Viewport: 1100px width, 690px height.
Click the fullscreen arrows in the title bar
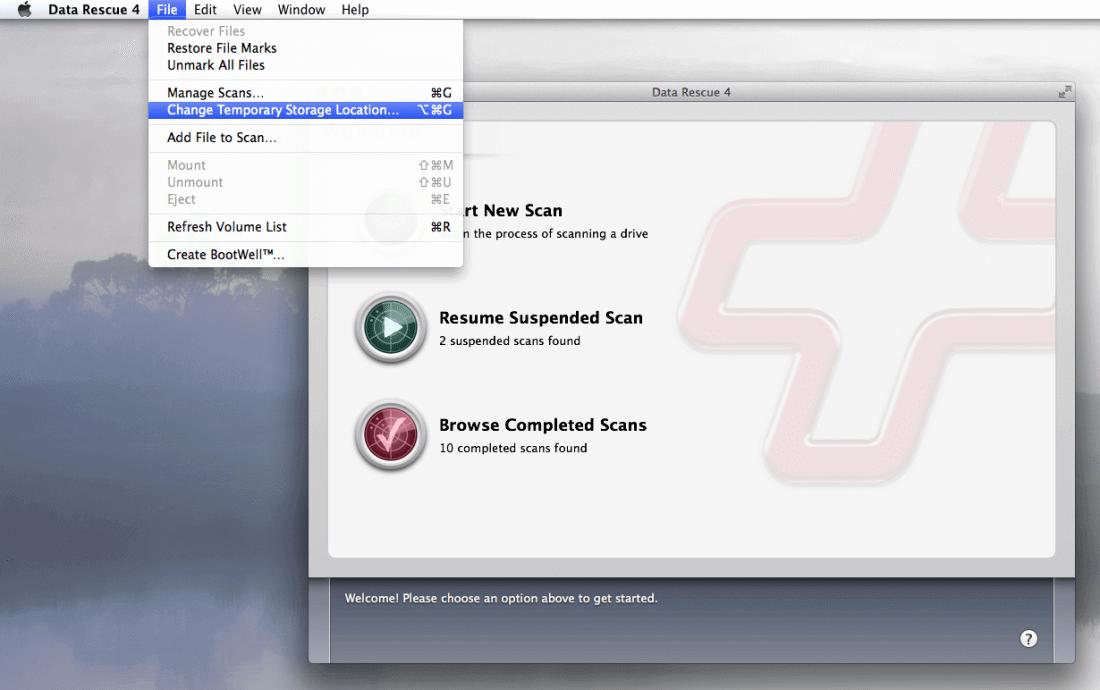pos(1065,91)
